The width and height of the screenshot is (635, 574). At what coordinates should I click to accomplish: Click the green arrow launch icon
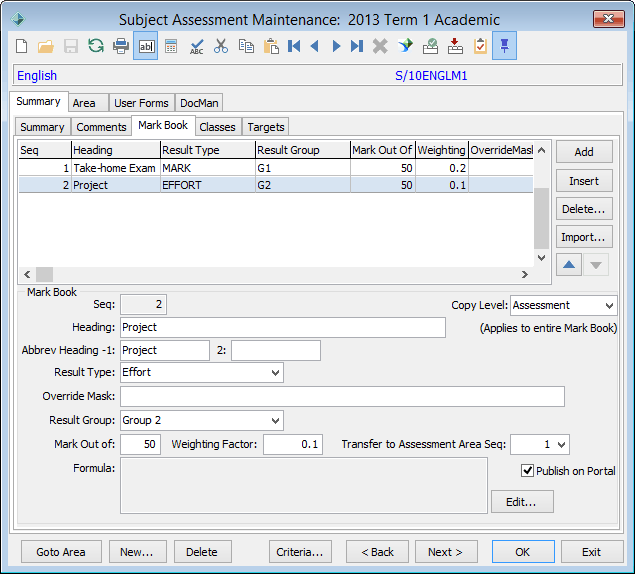(x=405, y=46)
